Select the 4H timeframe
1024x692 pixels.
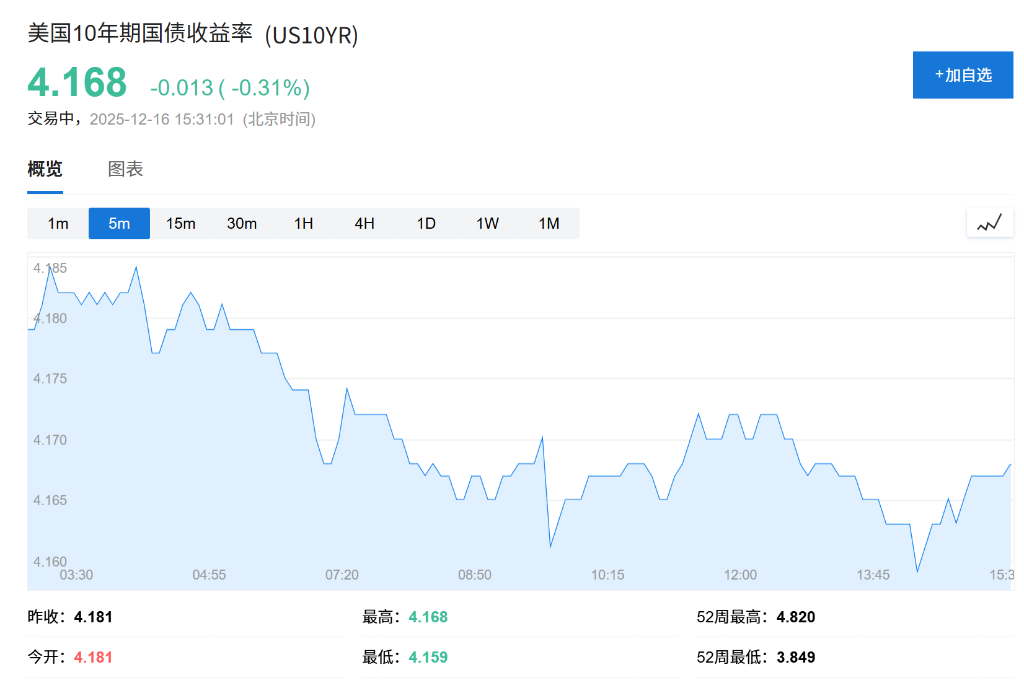364,223
